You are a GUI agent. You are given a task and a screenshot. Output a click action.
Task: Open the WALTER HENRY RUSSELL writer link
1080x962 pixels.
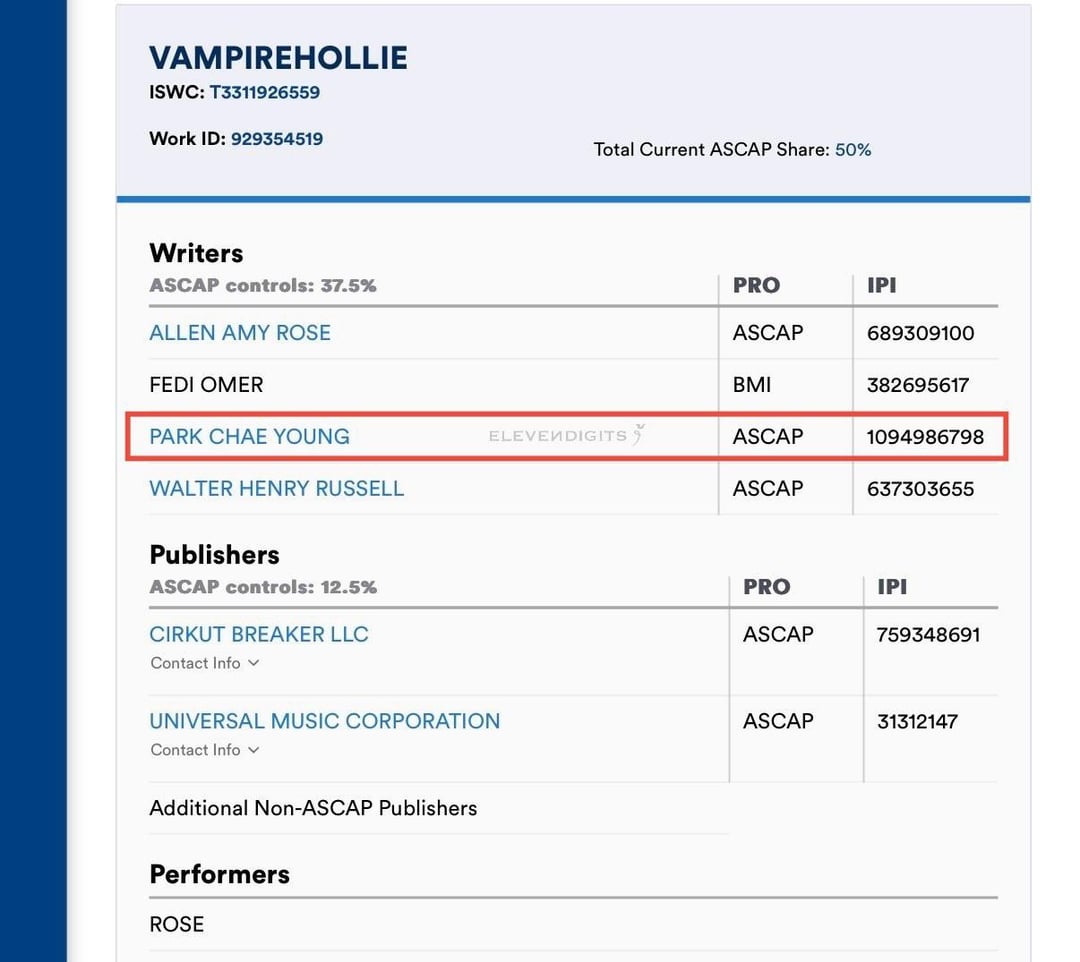tap(277, 488)
